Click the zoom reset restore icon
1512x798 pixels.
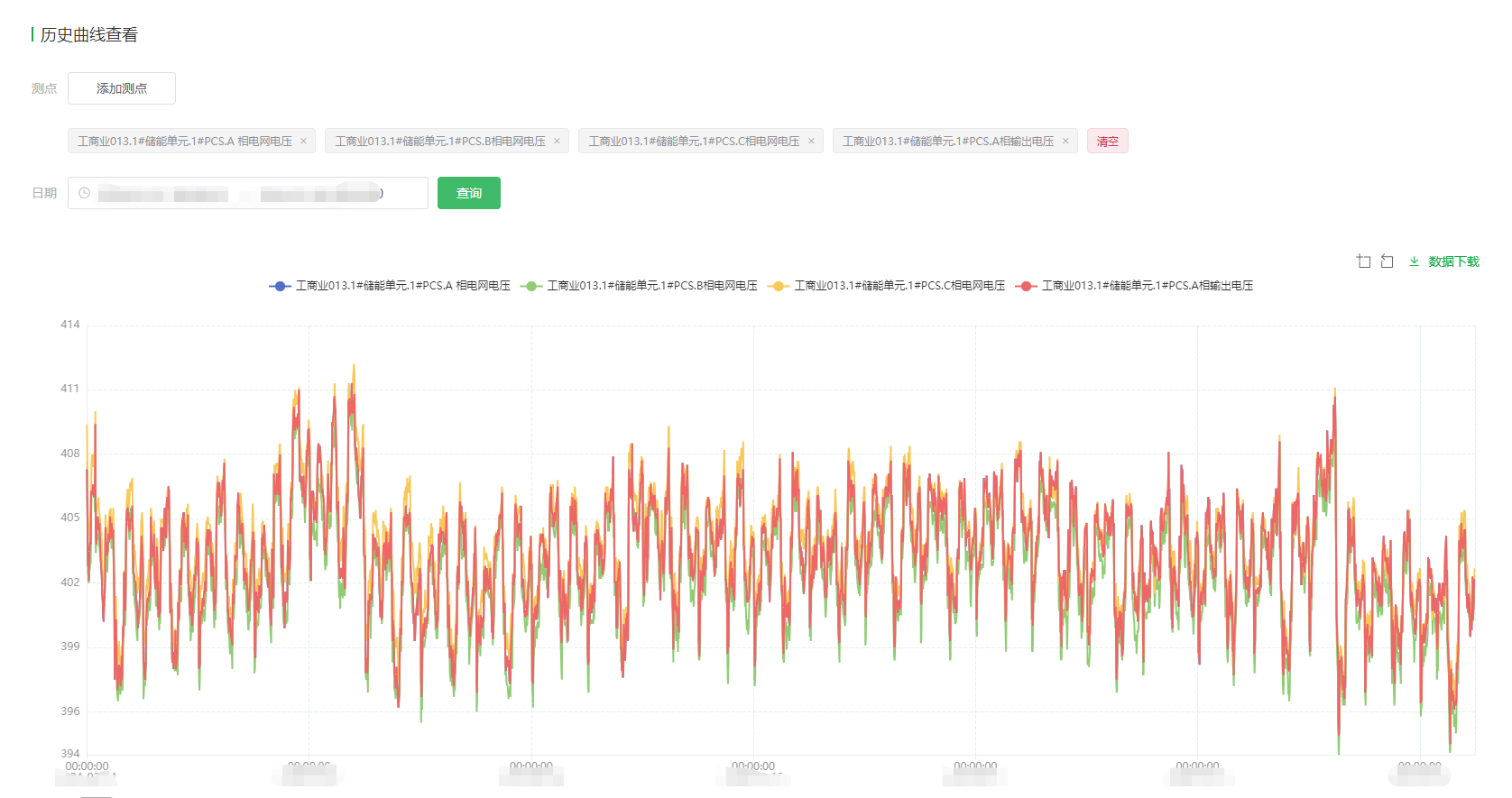click(1388, 261)
